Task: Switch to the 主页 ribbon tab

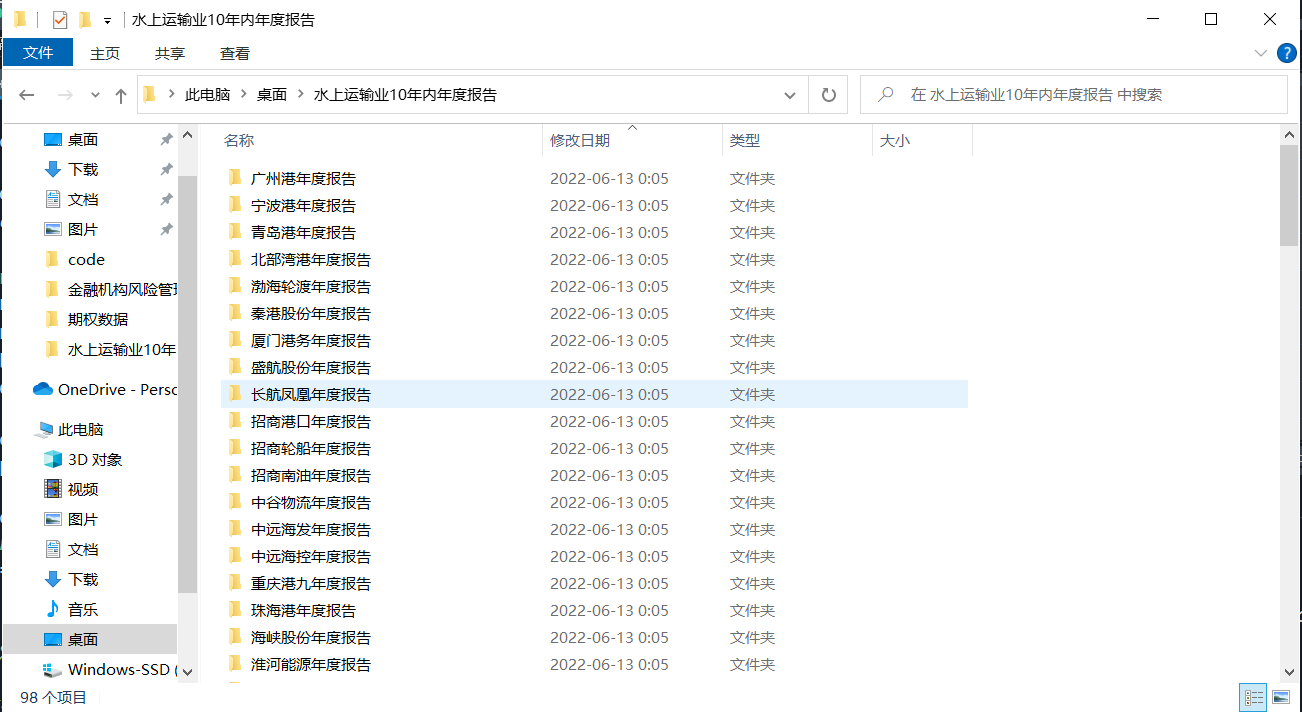Action: tap(105, 53)
